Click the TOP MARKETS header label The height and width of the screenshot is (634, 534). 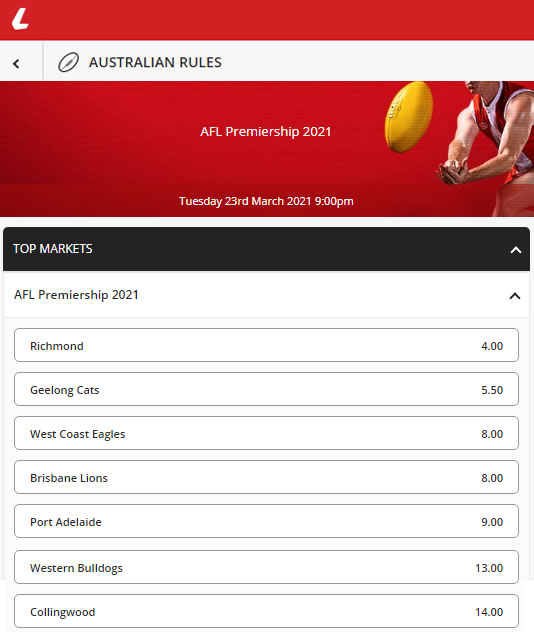tap(53, 249)
